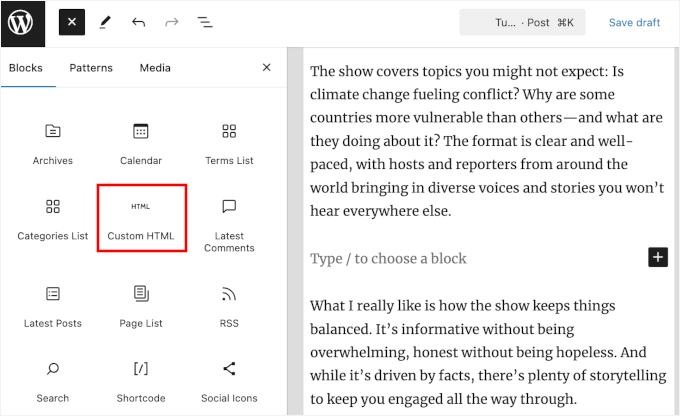Click the Save draft link
680x416 pixels.
pyautogui.click(x=634, y=22)
